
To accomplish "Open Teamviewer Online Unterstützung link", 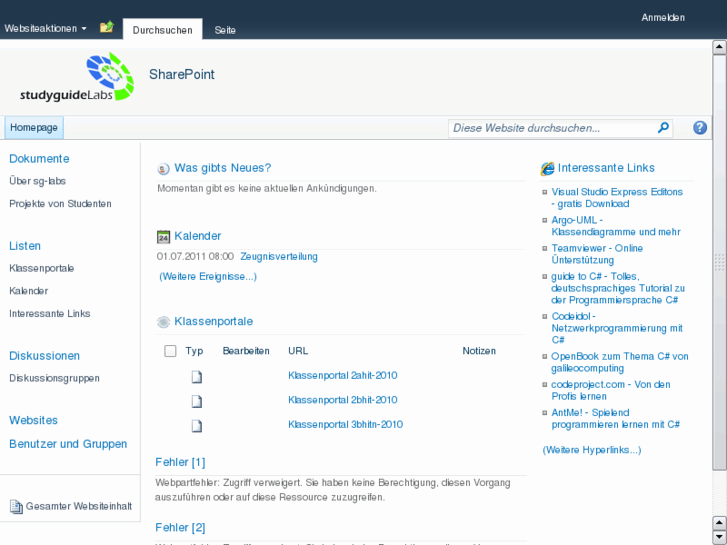I will (x=597, y=254).
